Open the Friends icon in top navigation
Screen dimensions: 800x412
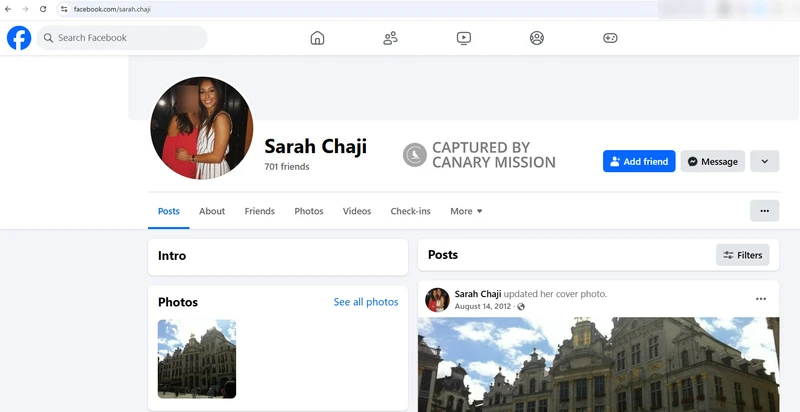click(x=390, y=38)
